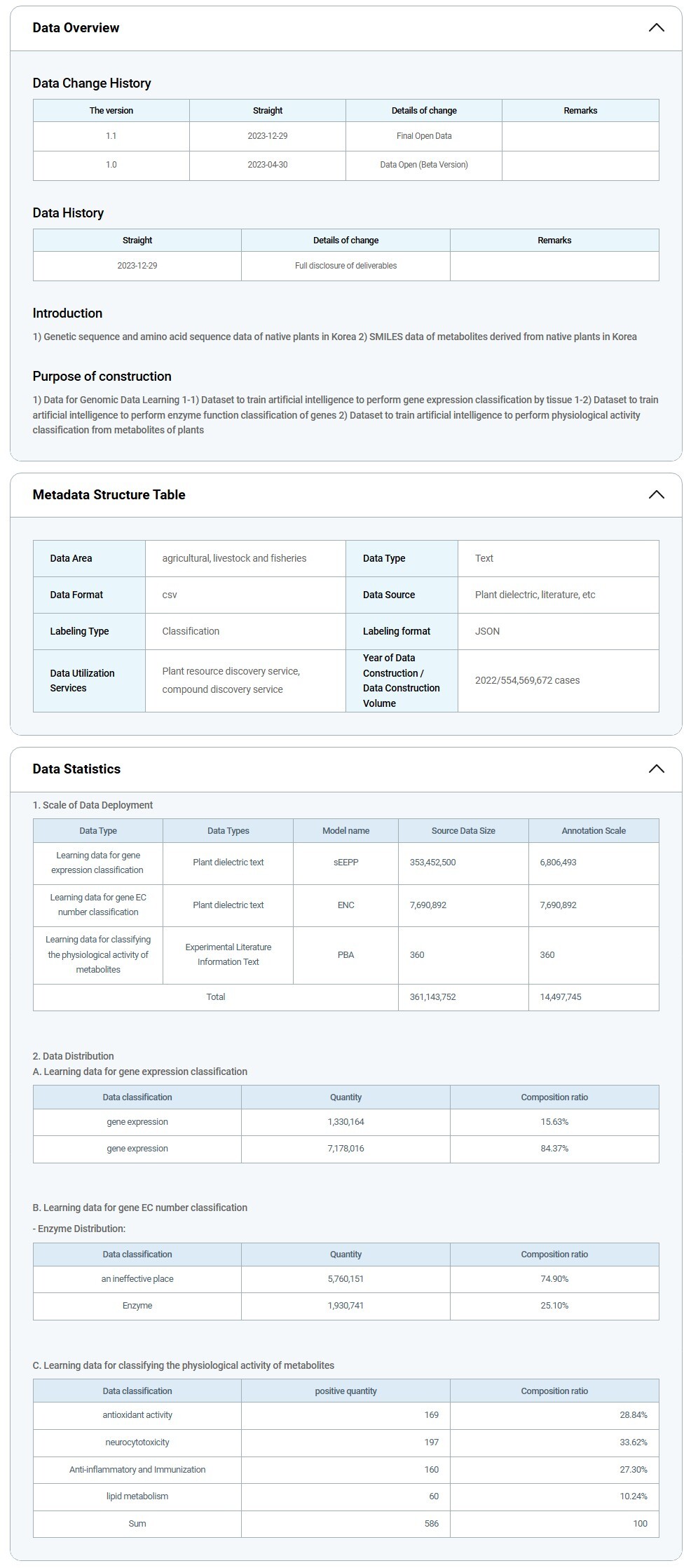This screenshot has width=691, height=1568.
Task: Click the antioxidant activity row label
Action: click(x=137, y=1415)
